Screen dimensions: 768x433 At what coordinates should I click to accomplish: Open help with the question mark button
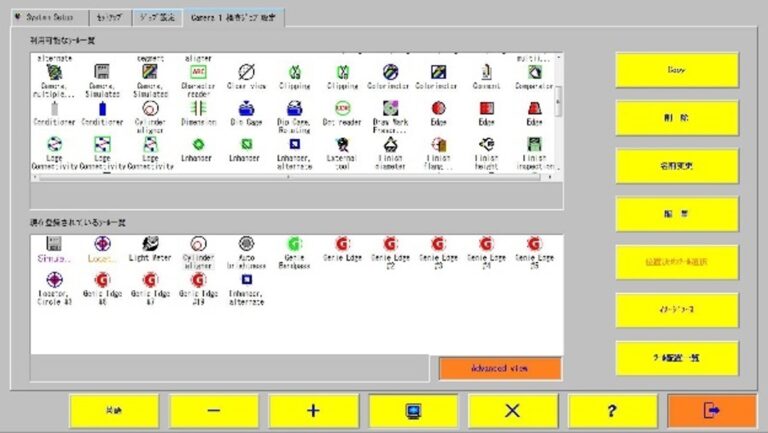(612, 410)
